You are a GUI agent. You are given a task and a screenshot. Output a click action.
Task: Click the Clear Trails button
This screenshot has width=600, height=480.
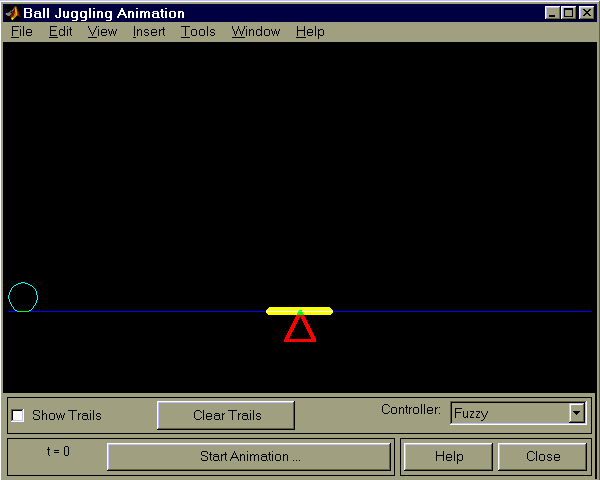pos(226,415)
